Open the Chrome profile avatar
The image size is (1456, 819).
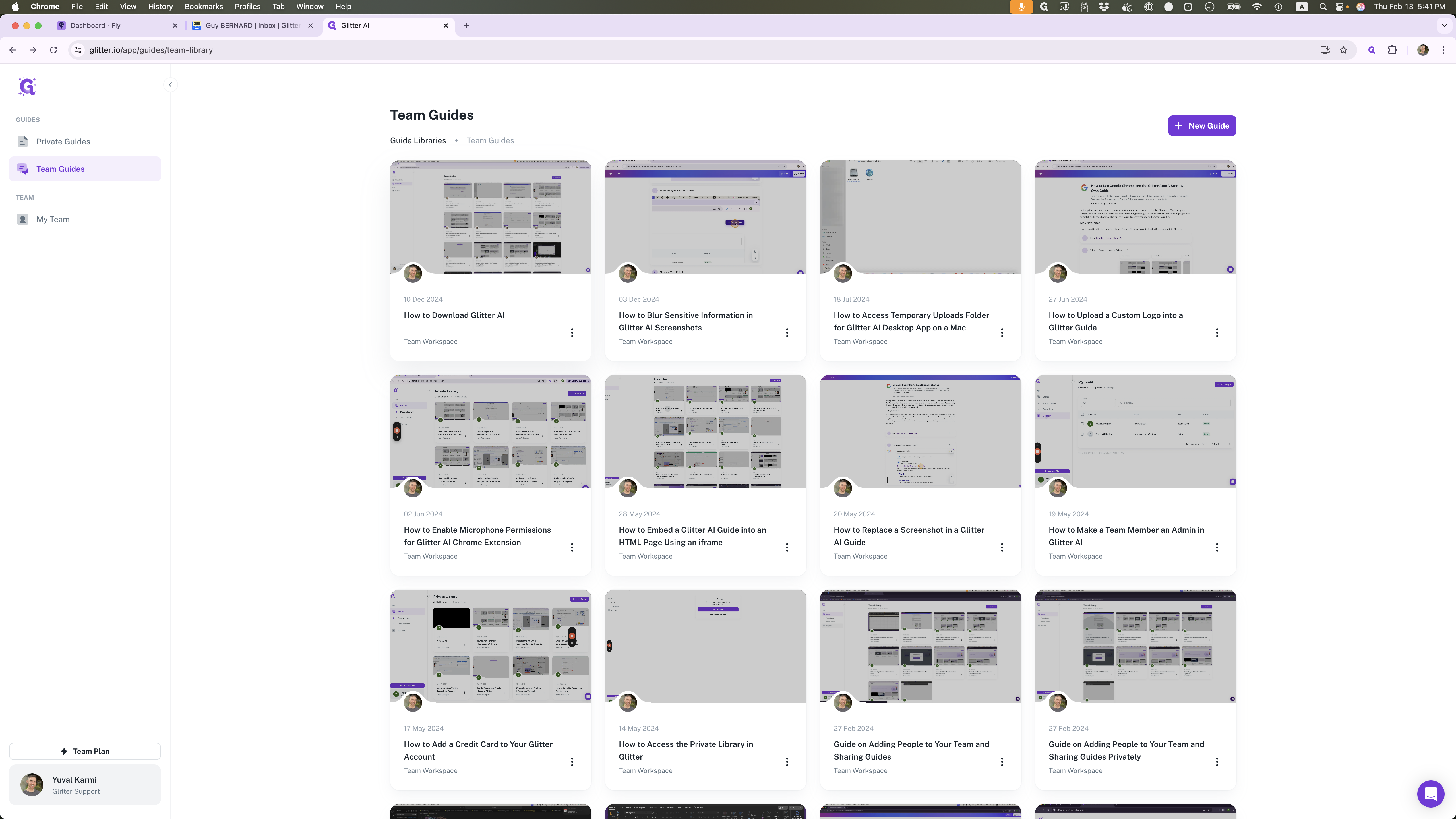1423,50
